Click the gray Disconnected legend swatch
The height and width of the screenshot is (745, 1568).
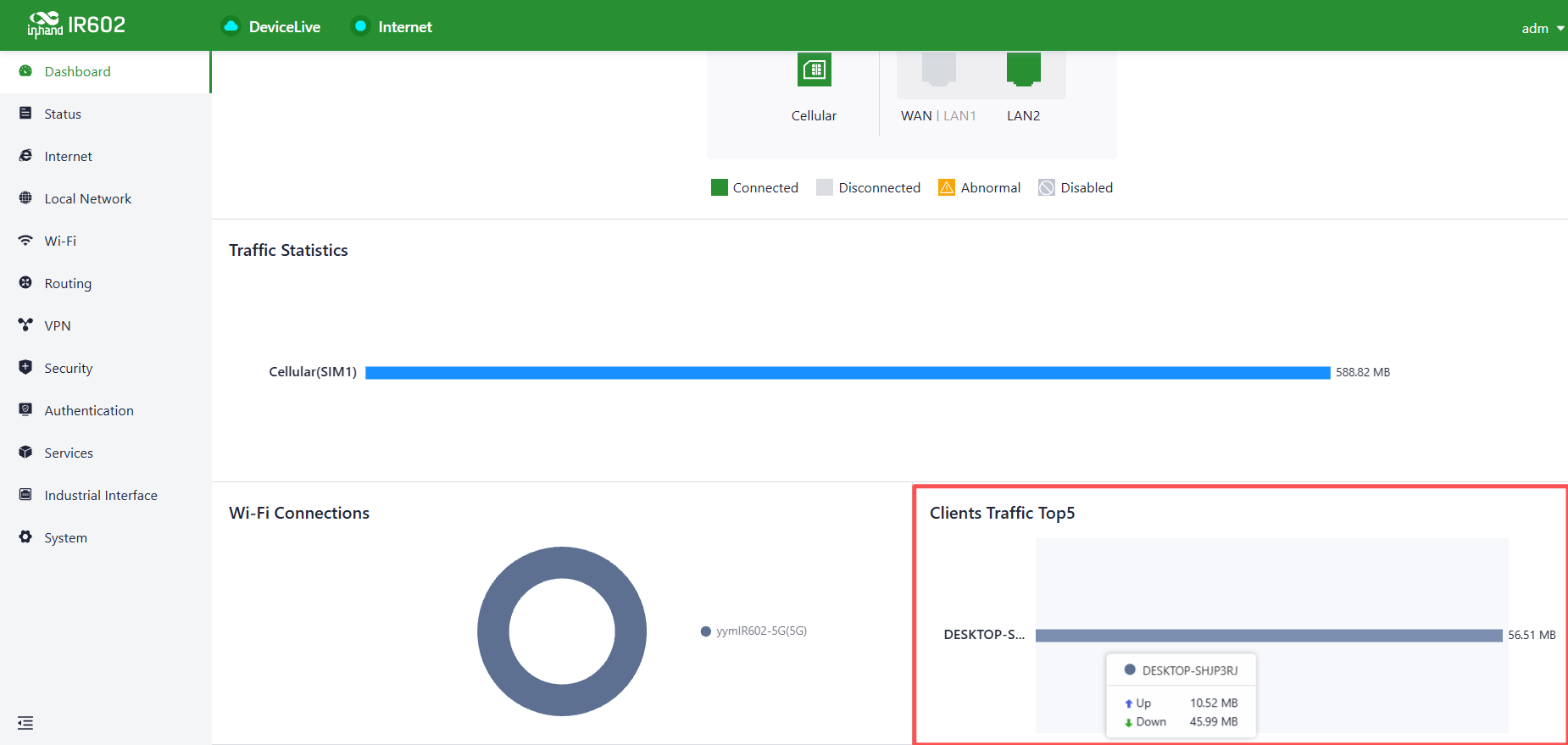pyautogui.click(x=825, y=187)
